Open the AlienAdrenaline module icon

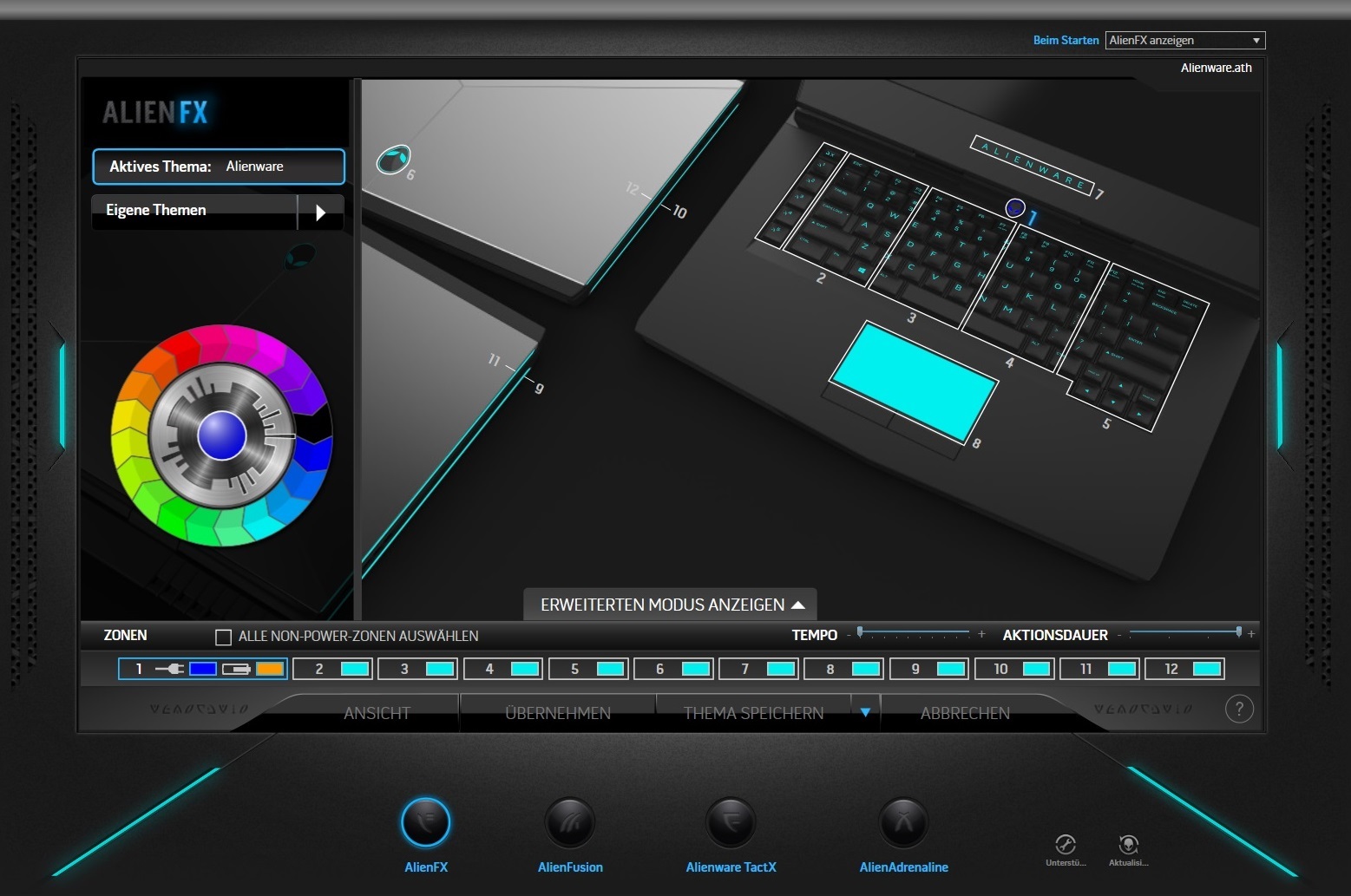(903, 822)
